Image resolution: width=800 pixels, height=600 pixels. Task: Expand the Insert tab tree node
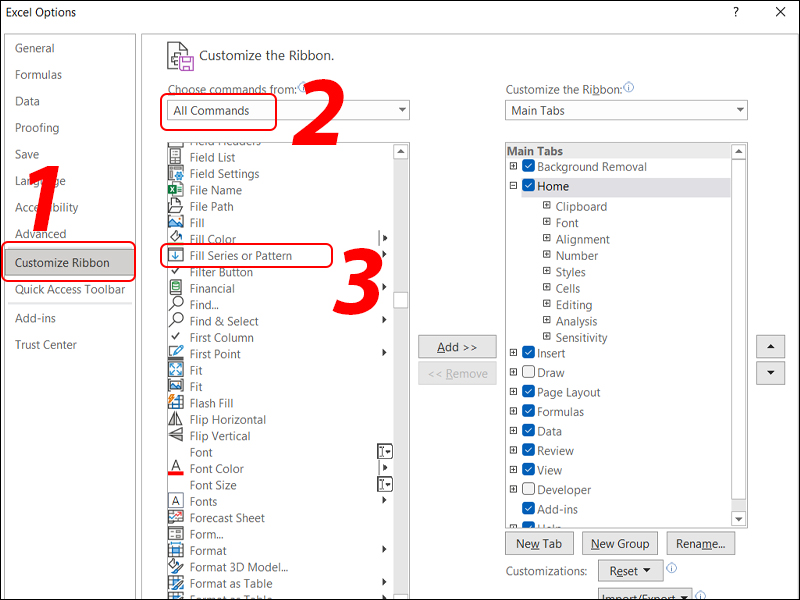[x=512, y=353]
